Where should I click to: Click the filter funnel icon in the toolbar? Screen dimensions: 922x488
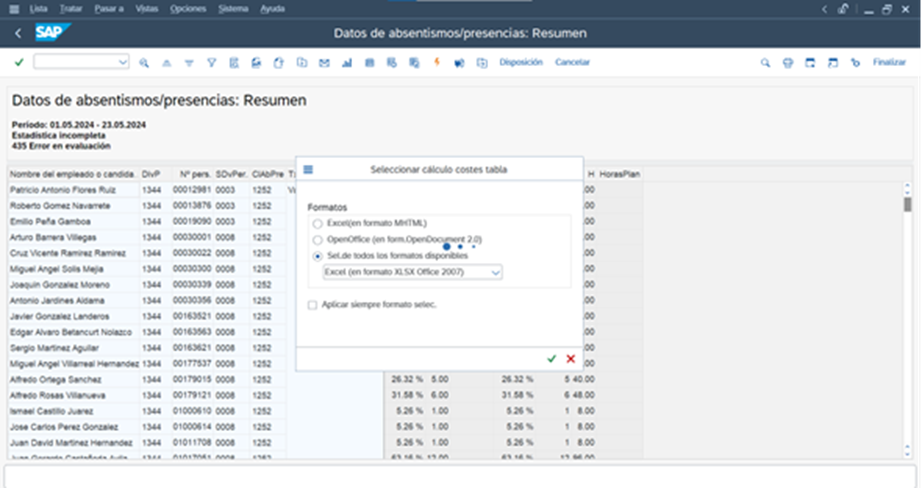pos(211,62)
